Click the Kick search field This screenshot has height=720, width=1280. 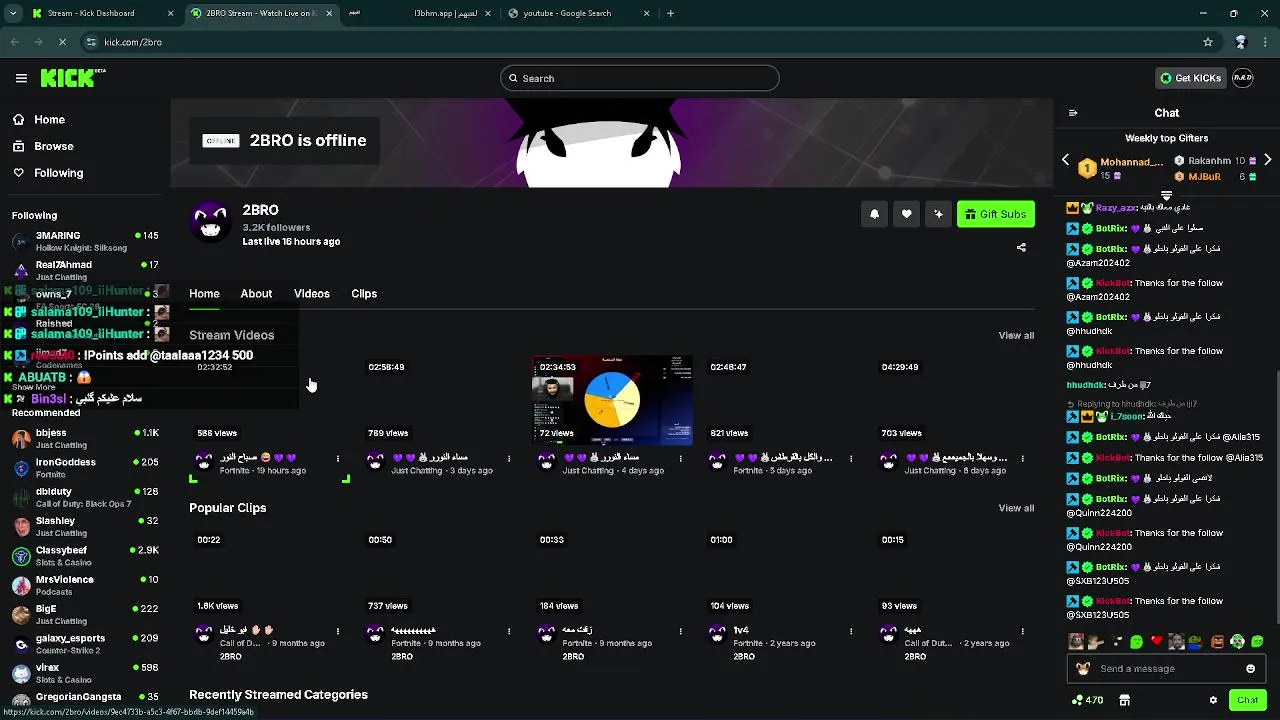640,78
